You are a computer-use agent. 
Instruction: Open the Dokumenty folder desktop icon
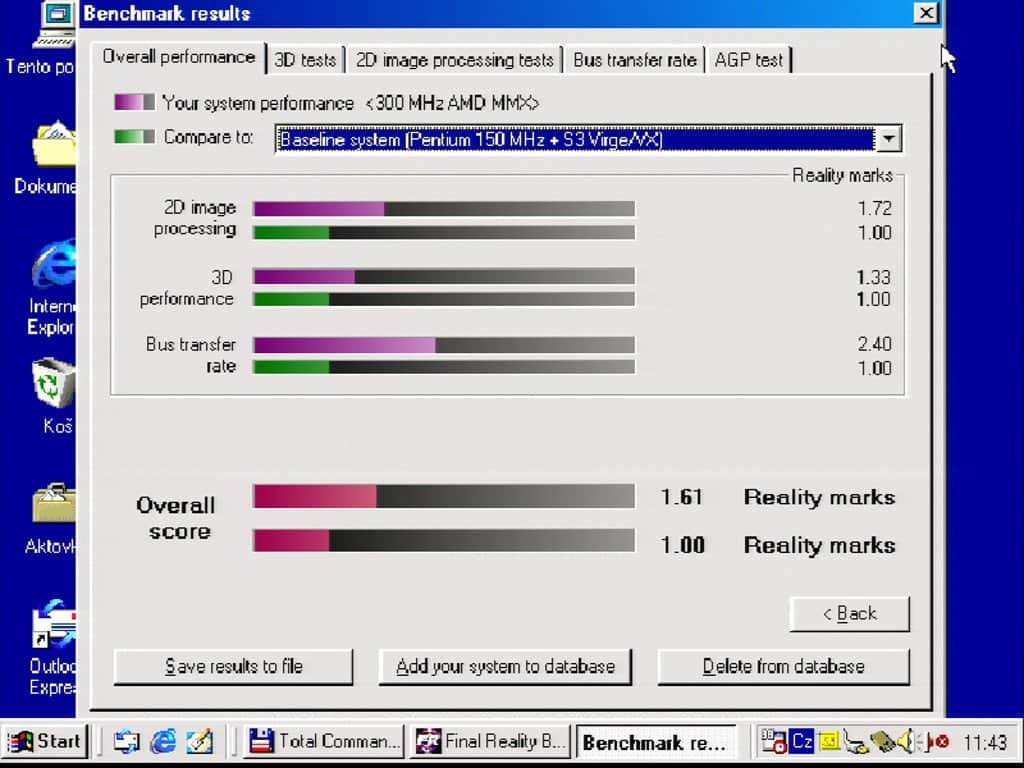point(54,142)
